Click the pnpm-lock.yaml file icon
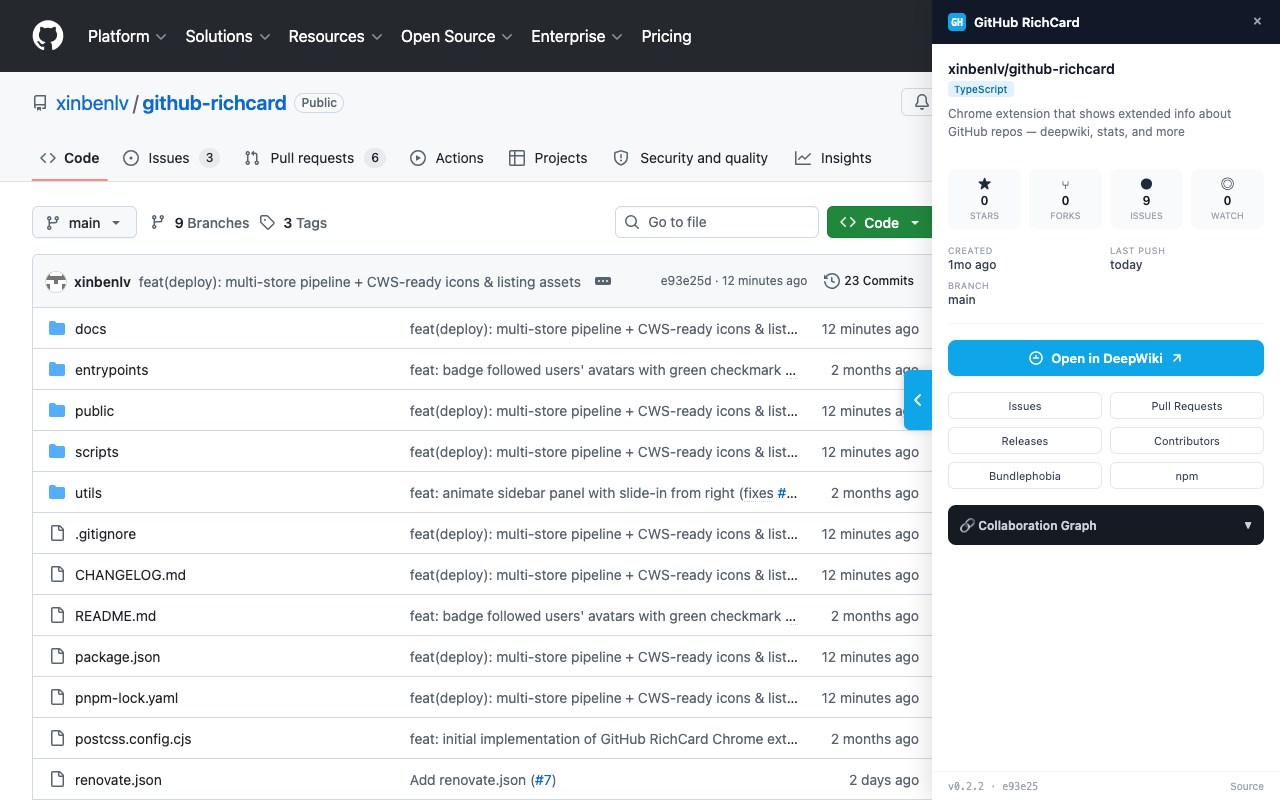Viewport: 1280px width, 800px height. pos(57,698)
